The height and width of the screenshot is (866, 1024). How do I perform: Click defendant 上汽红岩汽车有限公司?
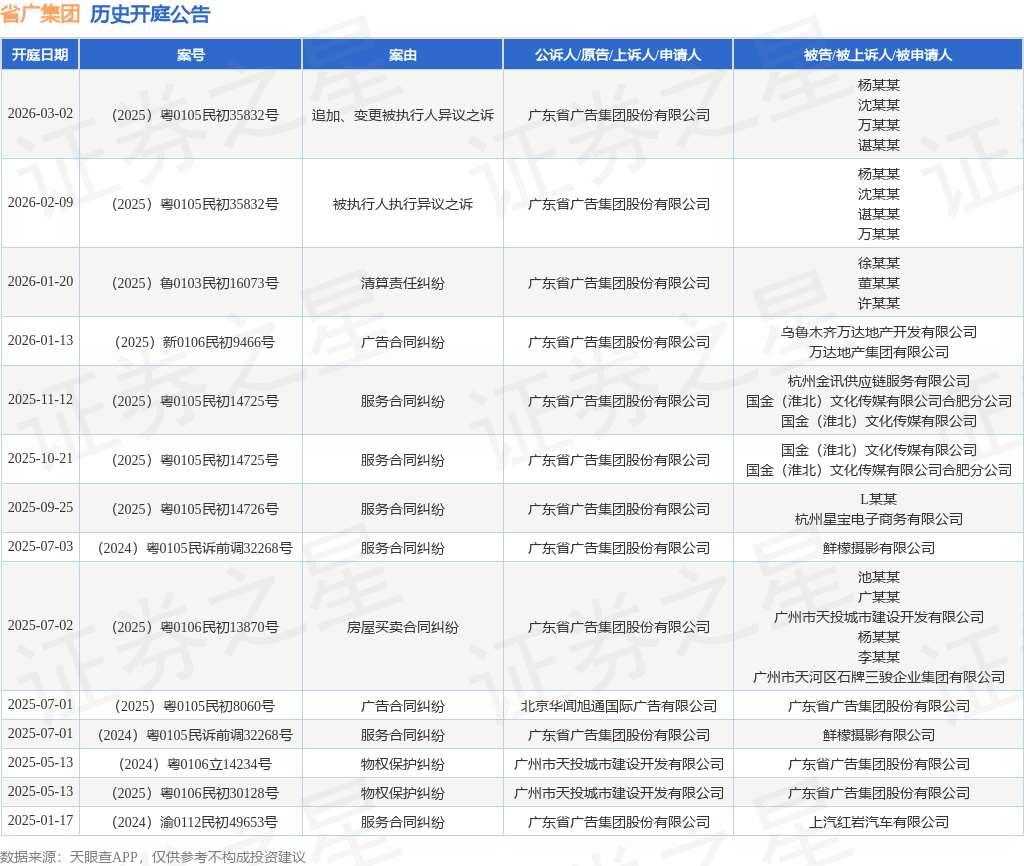(x=878, y=822)
